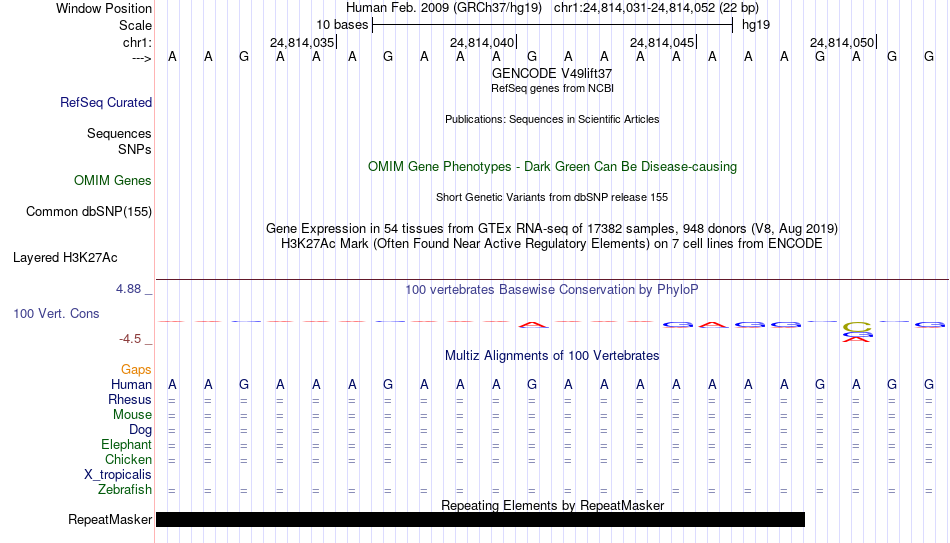Click the ---> sequence direction arrow
This screenshot has width=950, height=543.
(x=141, y=58)
